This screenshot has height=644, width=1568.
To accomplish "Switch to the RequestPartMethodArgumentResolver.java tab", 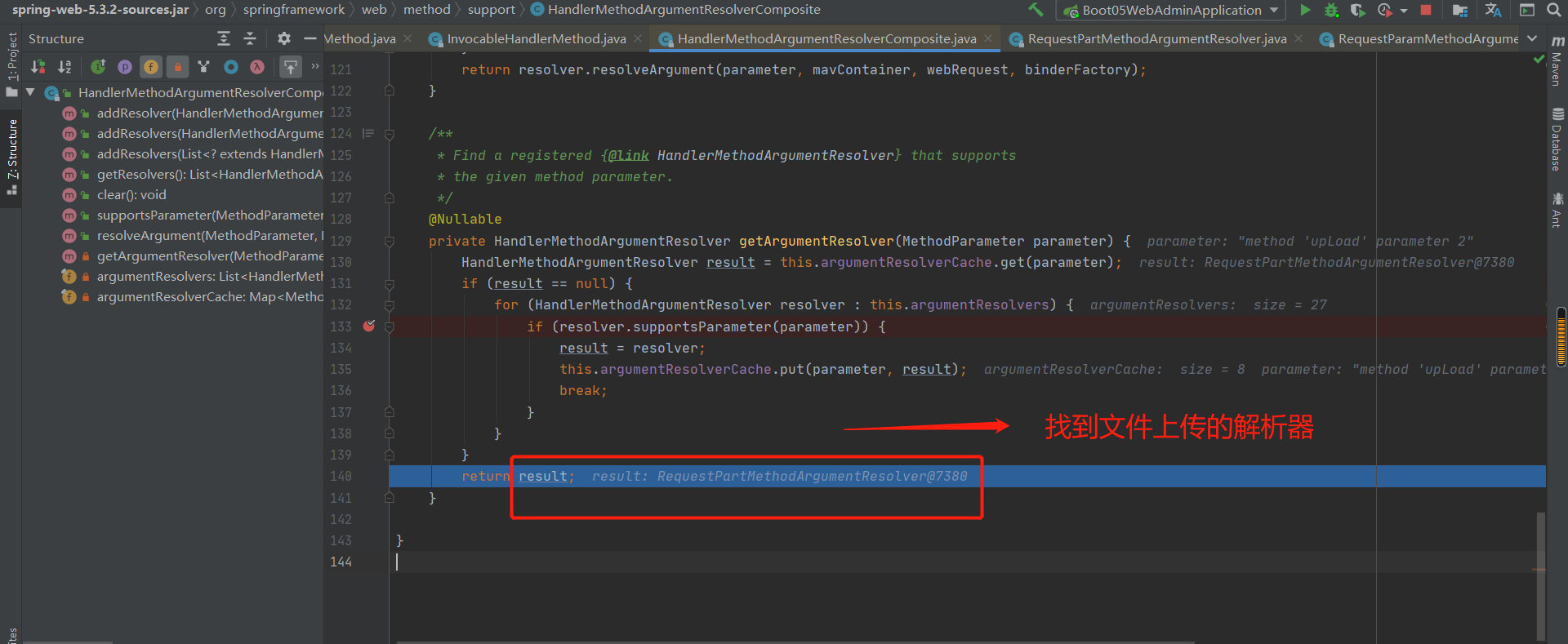I will (1157, 38).
